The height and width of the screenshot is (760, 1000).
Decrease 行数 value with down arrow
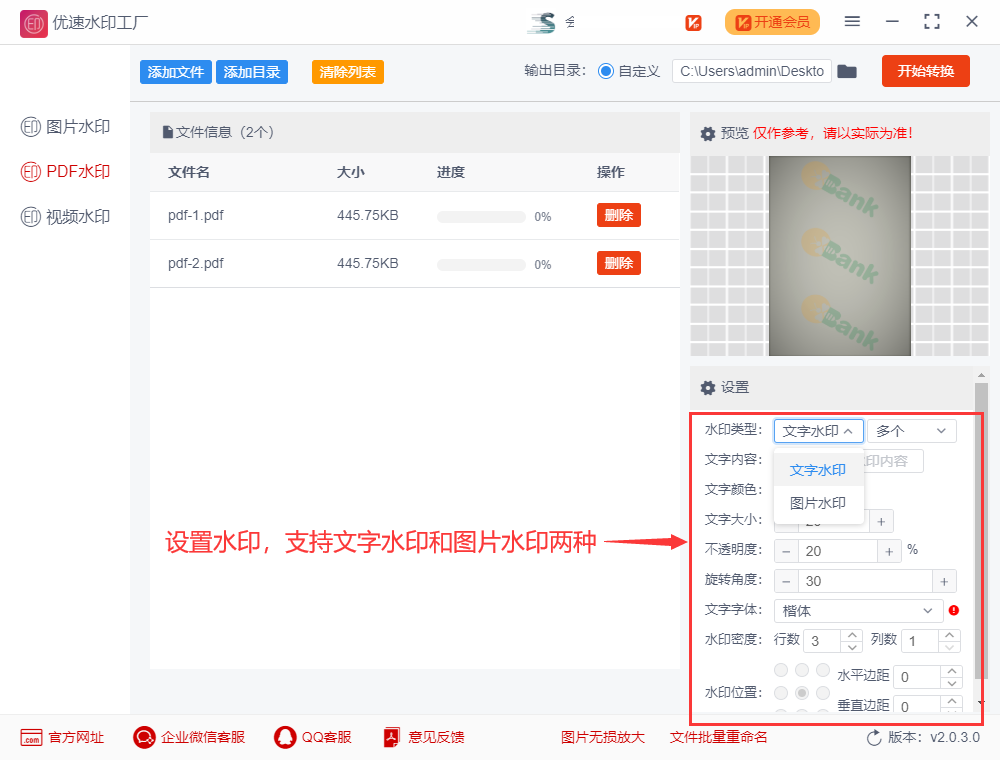coord(852,647)
